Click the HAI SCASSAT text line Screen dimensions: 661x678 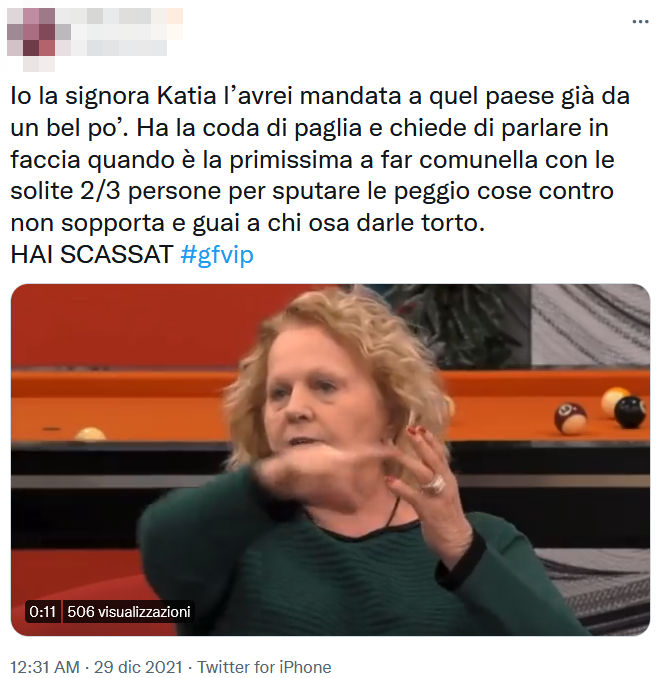(92, 255)
